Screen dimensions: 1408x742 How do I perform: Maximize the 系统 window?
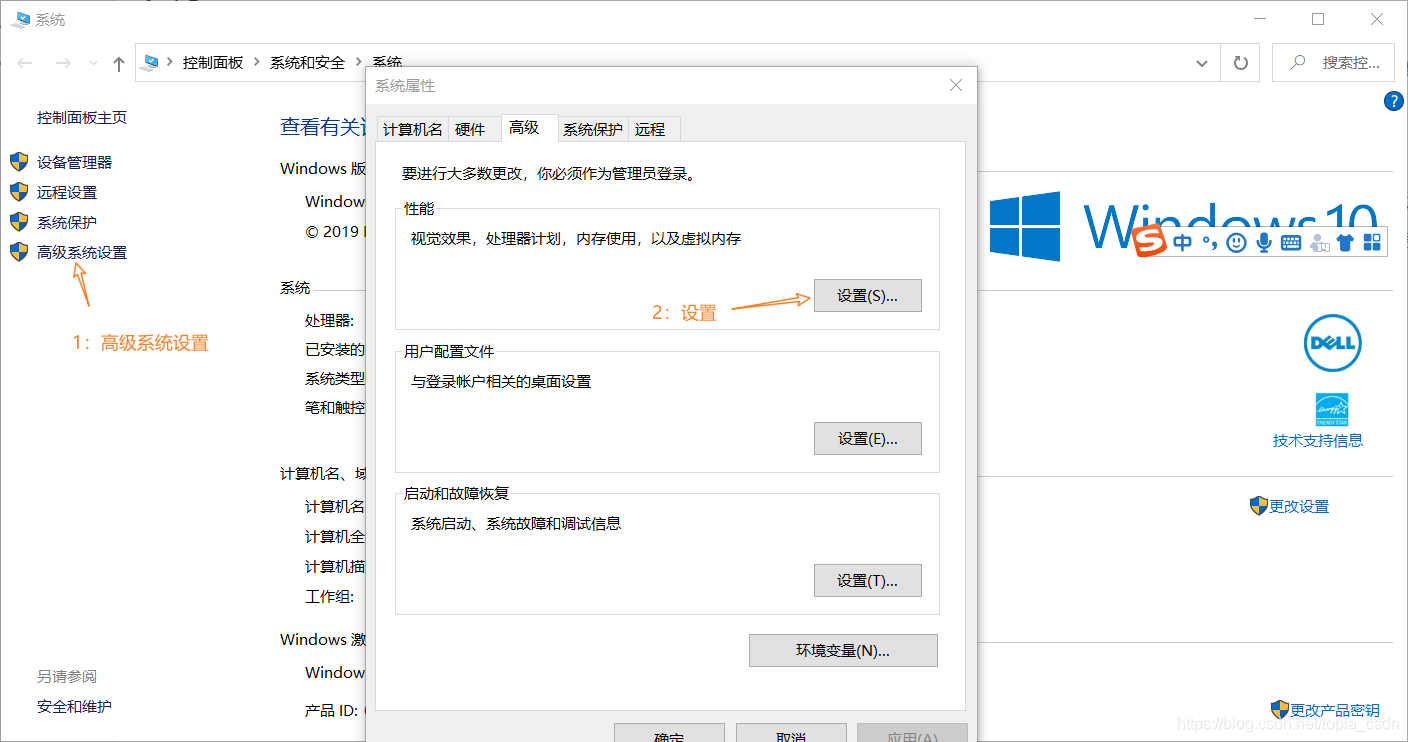(1318, 19)
